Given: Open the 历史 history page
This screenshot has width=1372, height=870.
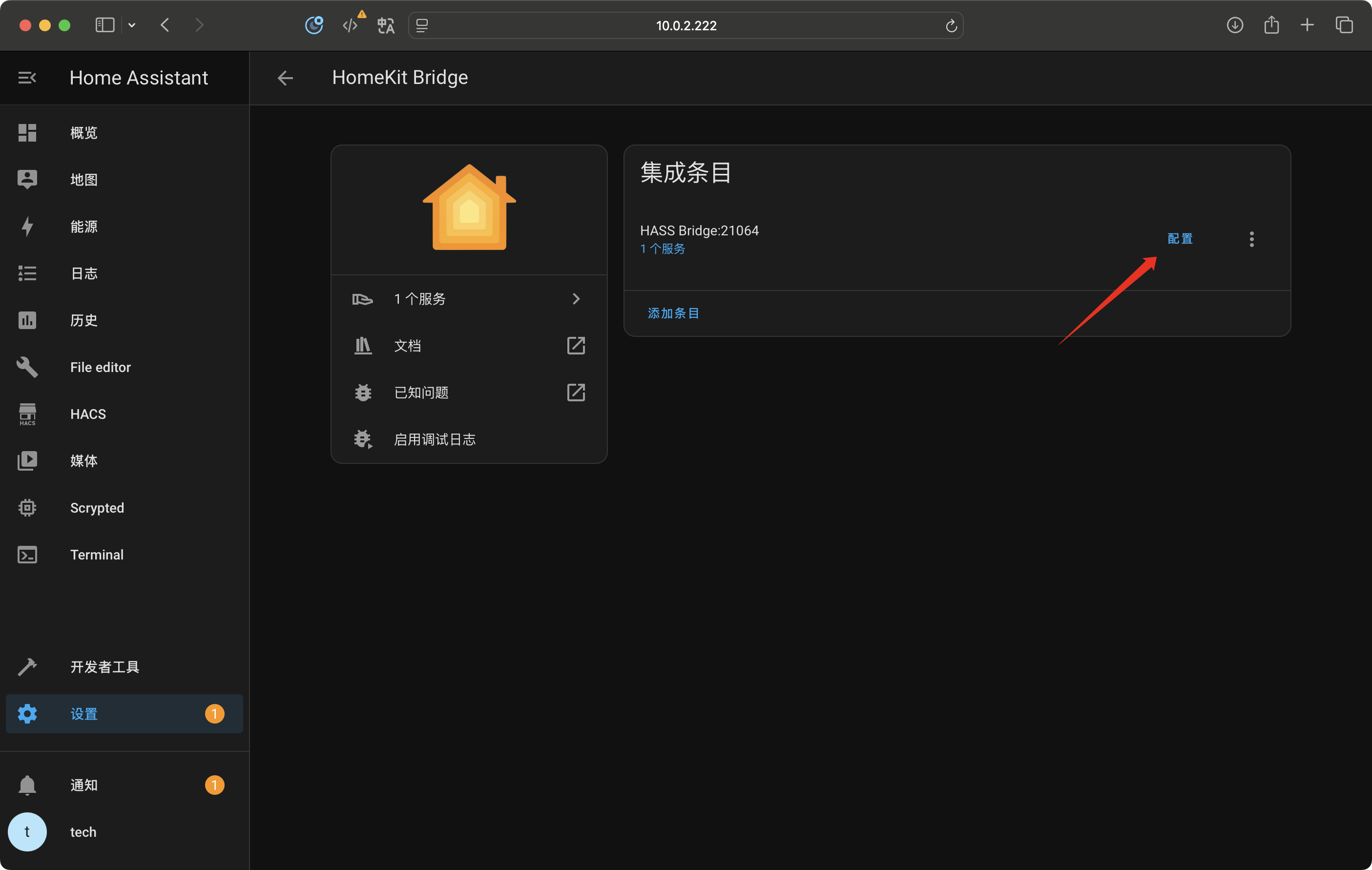Looking at the screenshot, I should pos(124,320).
